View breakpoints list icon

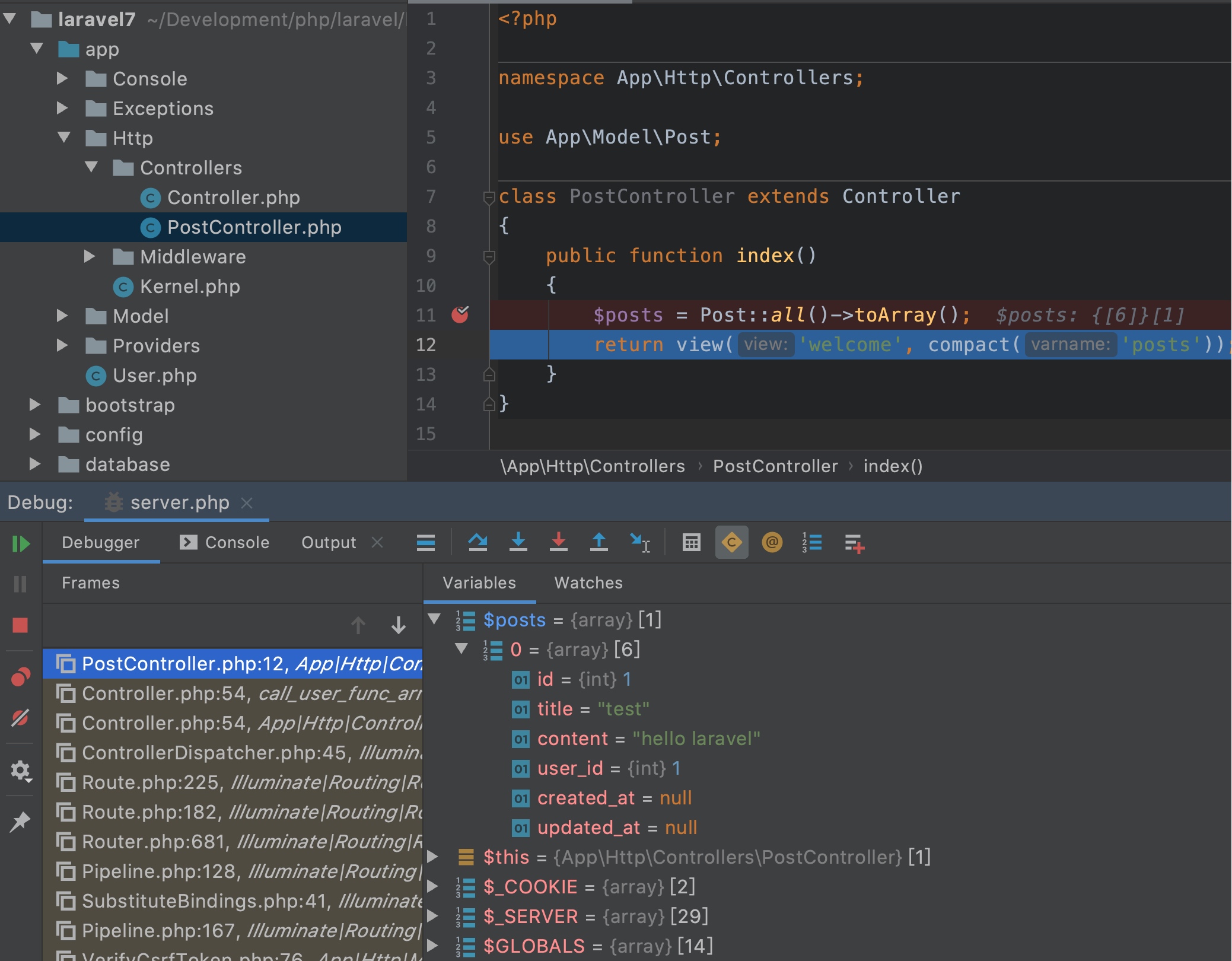tap(20, 677)
